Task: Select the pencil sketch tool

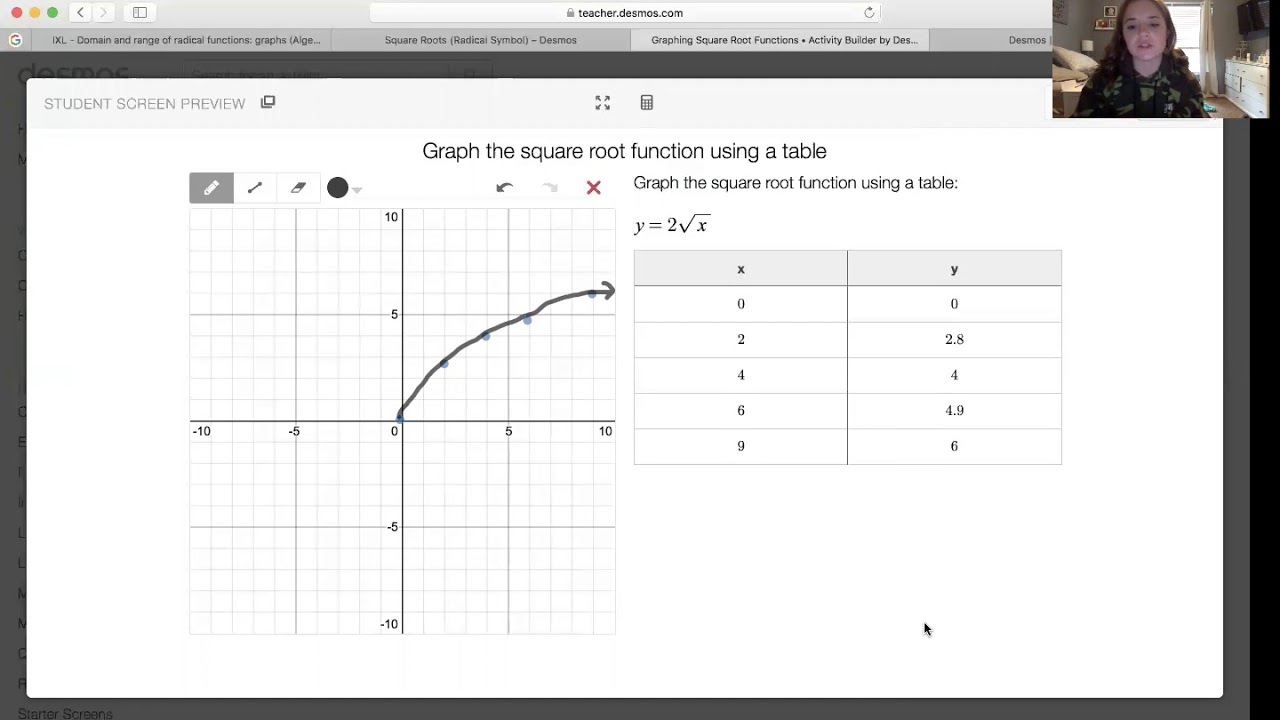Action: (211, 188)
